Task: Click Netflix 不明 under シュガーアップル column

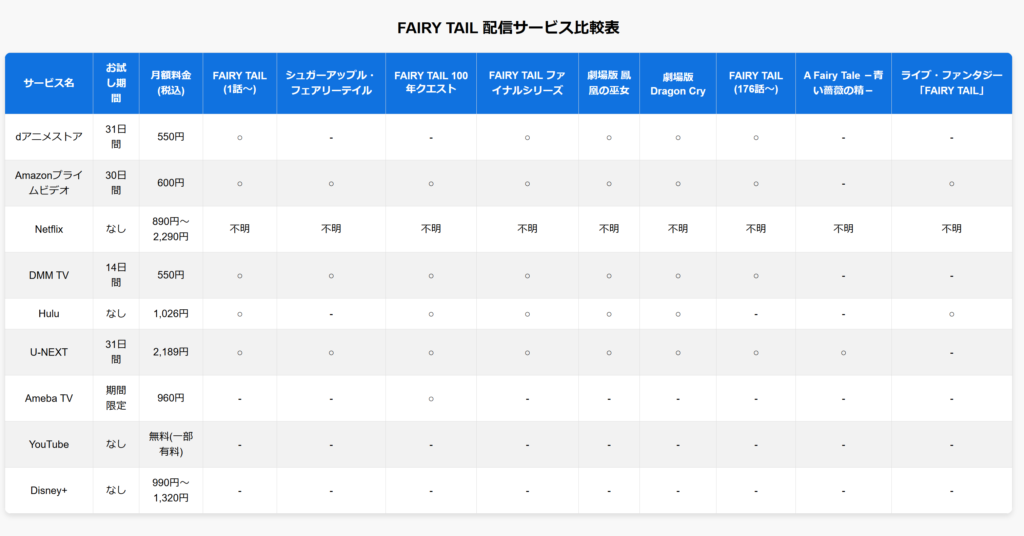Action: 331,229
